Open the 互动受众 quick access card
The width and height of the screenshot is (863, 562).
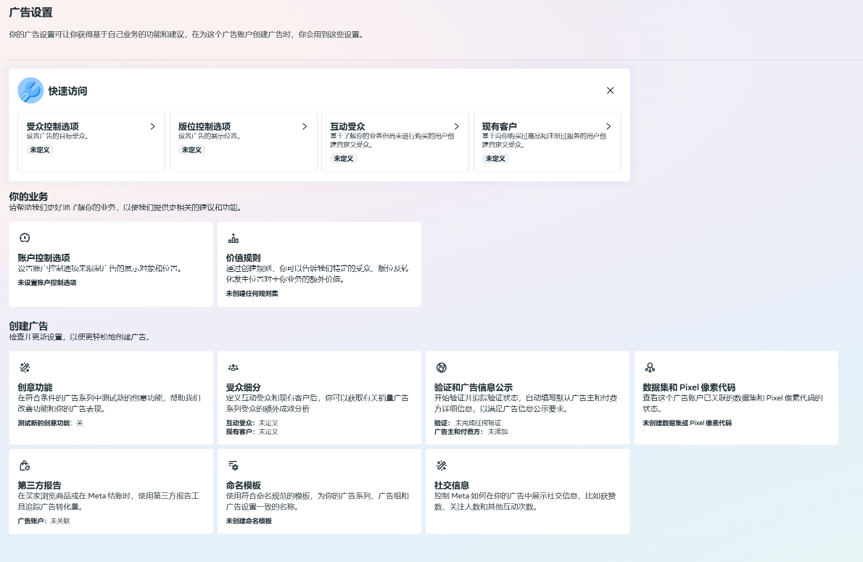tap(395, 142)
